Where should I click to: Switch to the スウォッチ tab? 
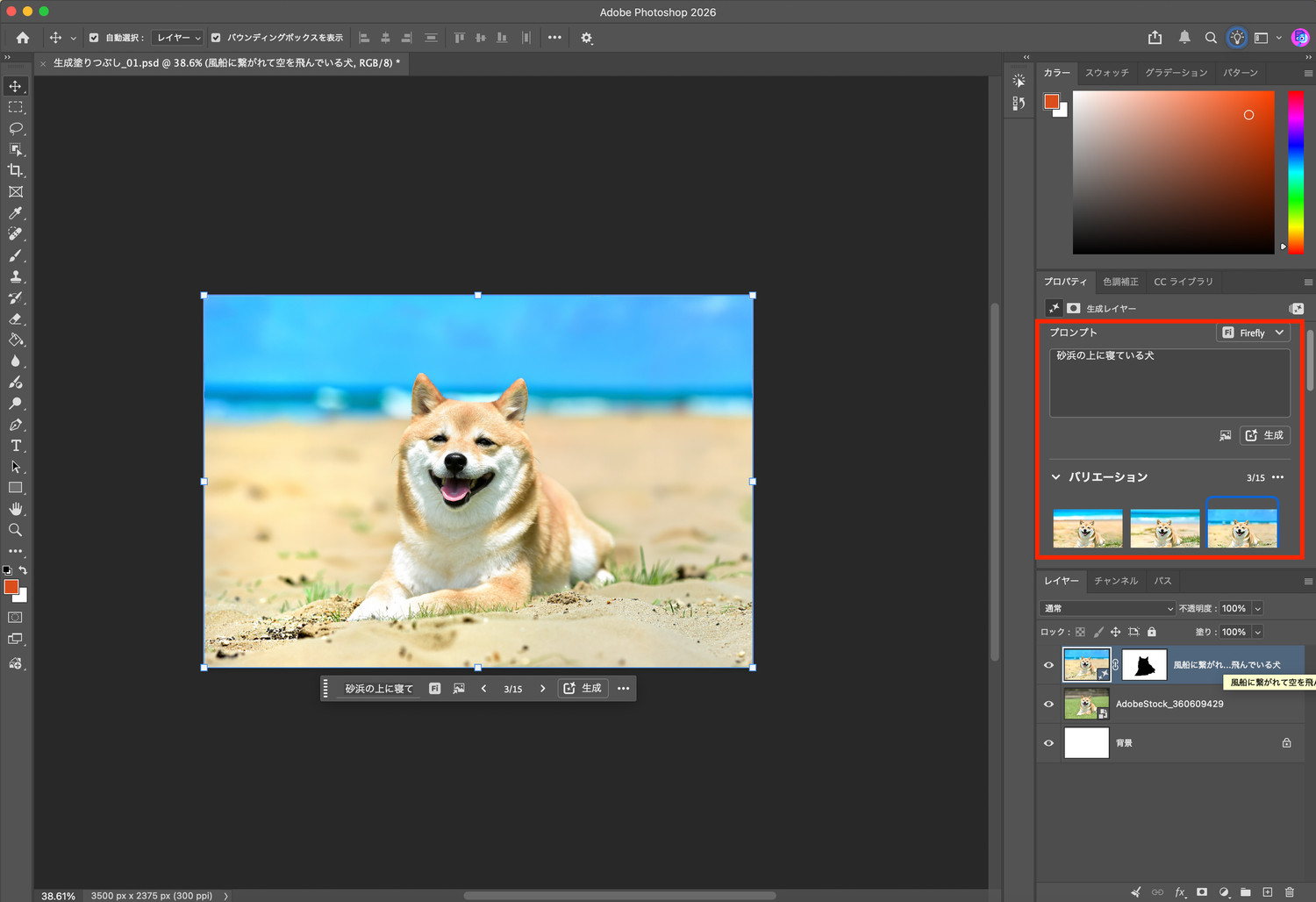[1107, 73]
